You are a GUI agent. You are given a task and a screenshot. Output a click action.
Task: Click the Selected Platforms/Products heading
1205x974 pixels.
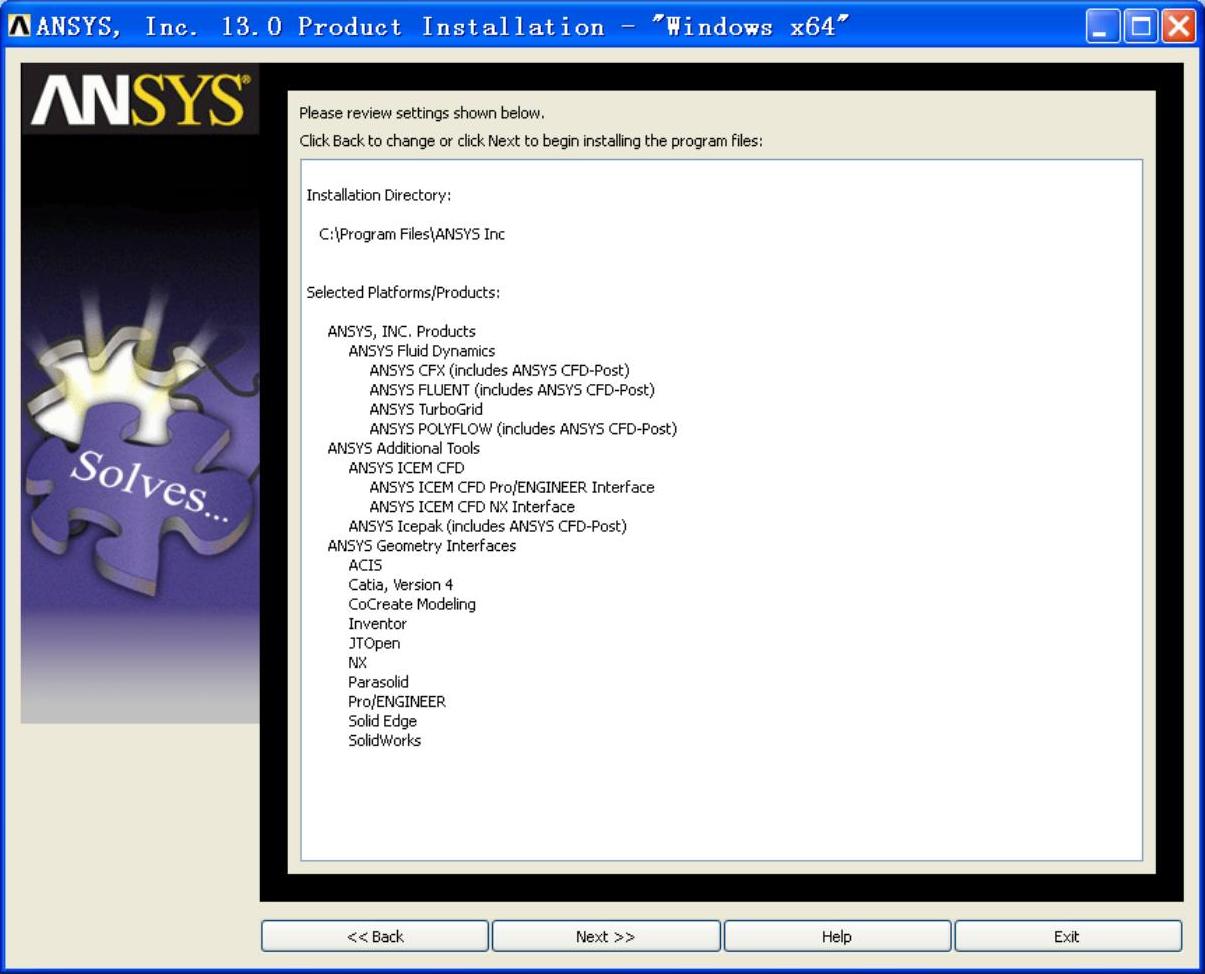pos(403,293)
